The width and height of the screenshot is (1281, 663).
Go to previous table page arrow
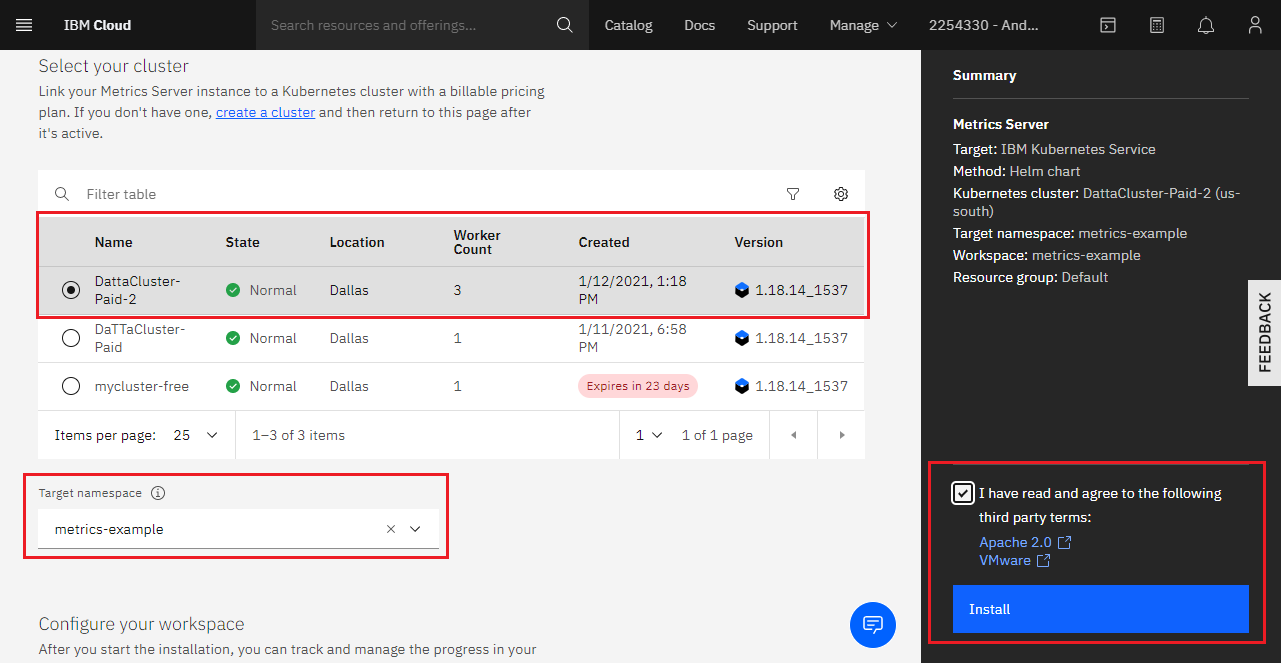coord(794,435)
